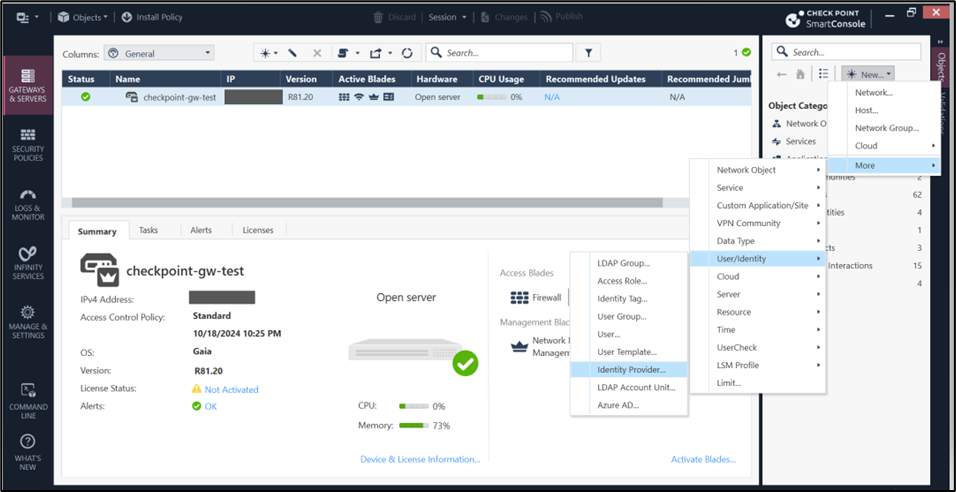Expand the Session dropdown menu
Viewport: 956px width, 492px height.
(x=446, y=17)
